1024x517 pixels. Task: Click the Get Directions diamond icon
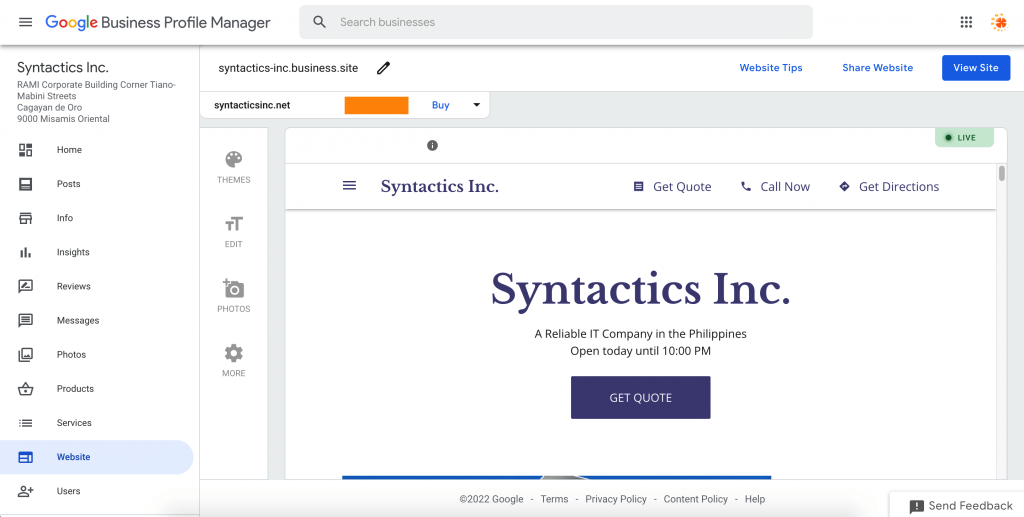pos(844,187)
